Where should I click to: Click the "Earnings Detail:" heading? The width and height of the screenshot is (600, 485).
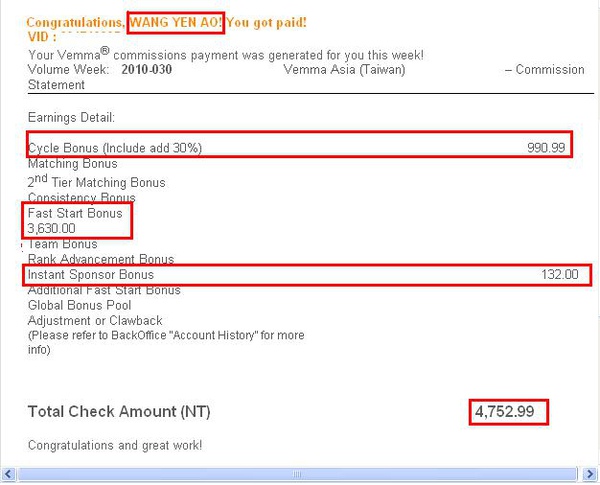coord(71,117)
